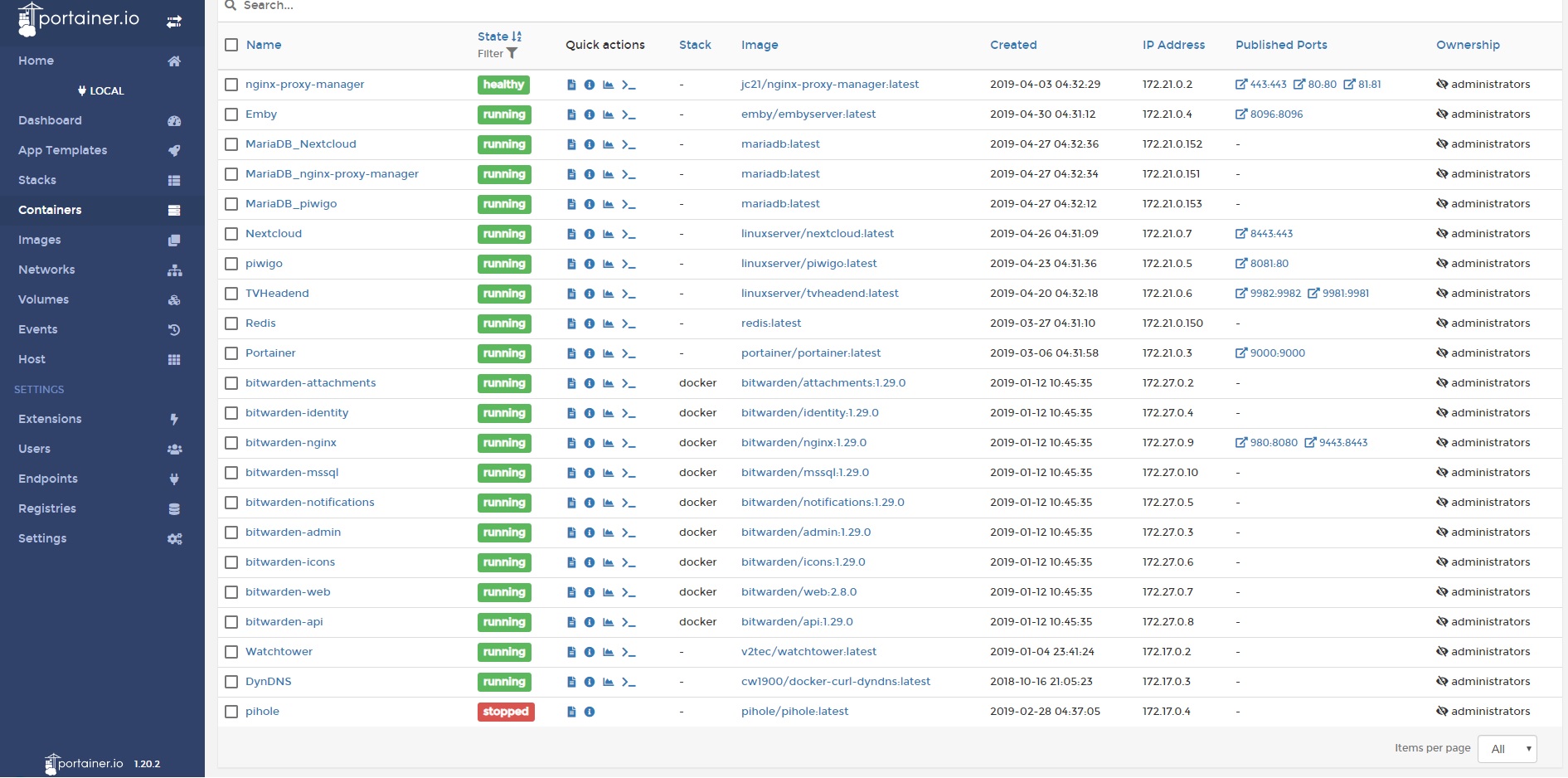Open stats icon for bitwarden-web
The height and width of the screenshot is (778, 1568).
point(608,592)
